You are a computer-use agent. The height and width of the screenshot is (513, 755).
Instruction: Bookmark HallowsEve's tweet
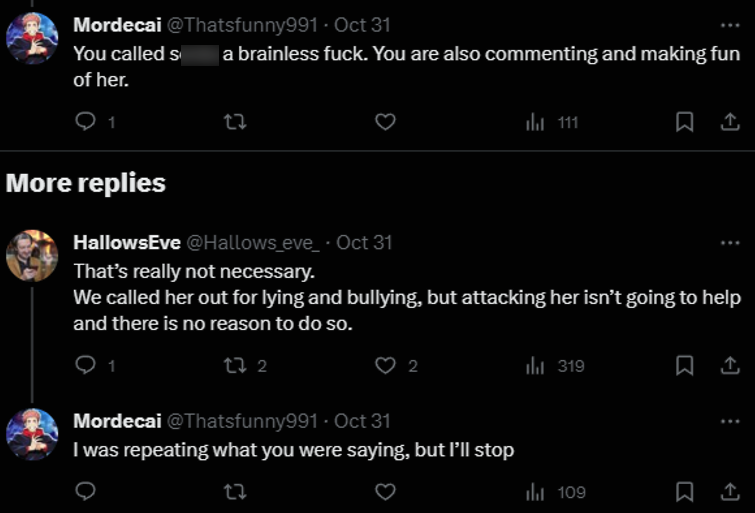(685, 366)
